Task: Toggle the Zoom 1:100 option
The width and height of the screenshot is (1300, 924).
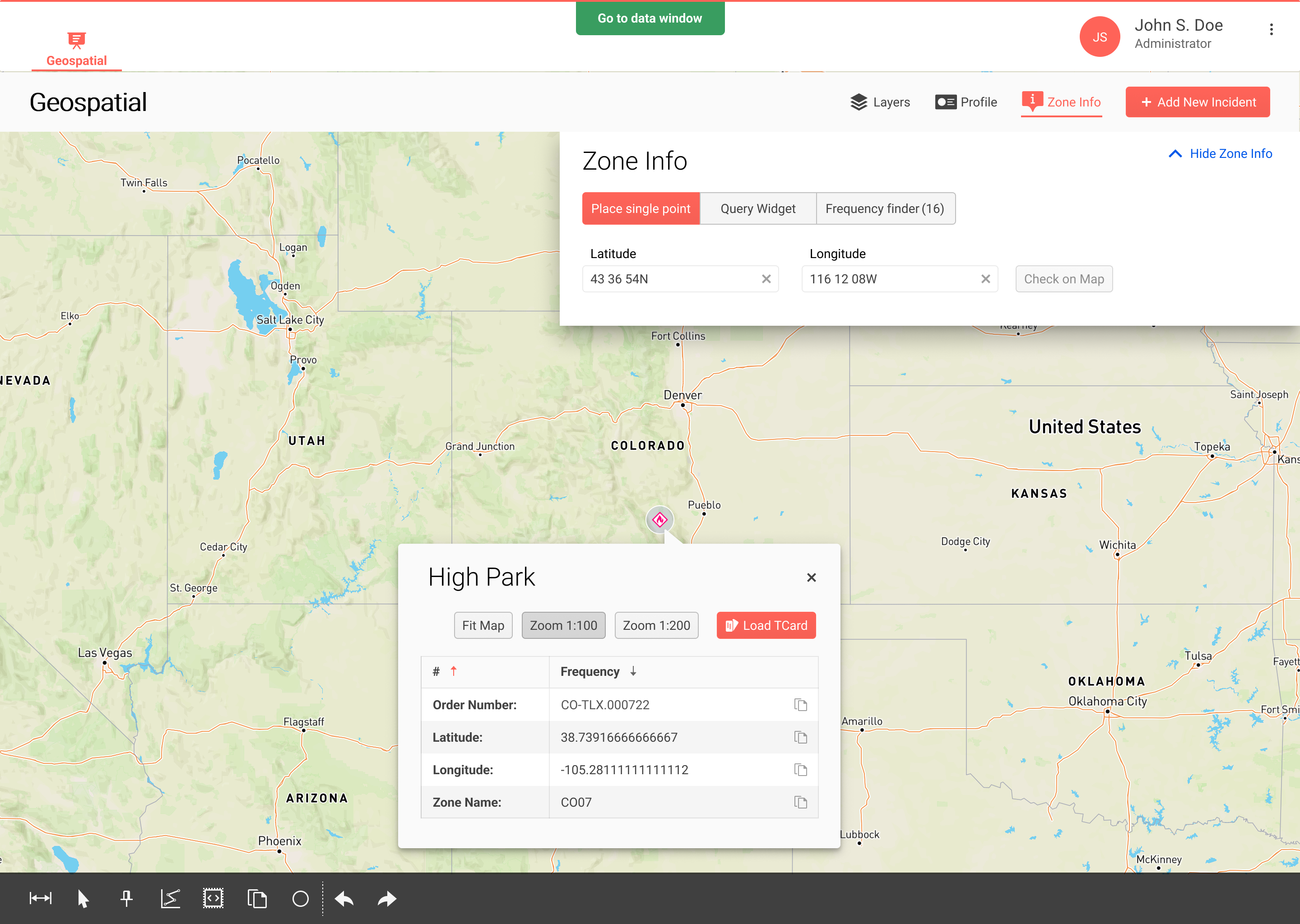Action: point(563,625)
